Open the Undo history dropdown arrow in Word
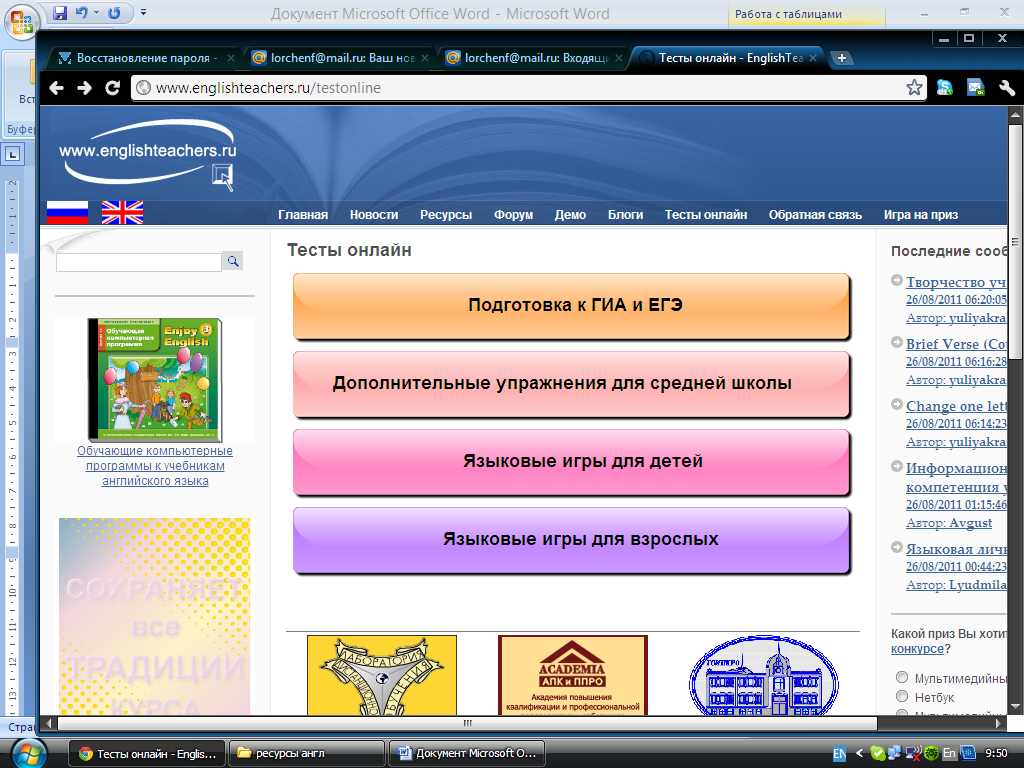Viewport: 1024px width, 768px height. pos(97,12)
